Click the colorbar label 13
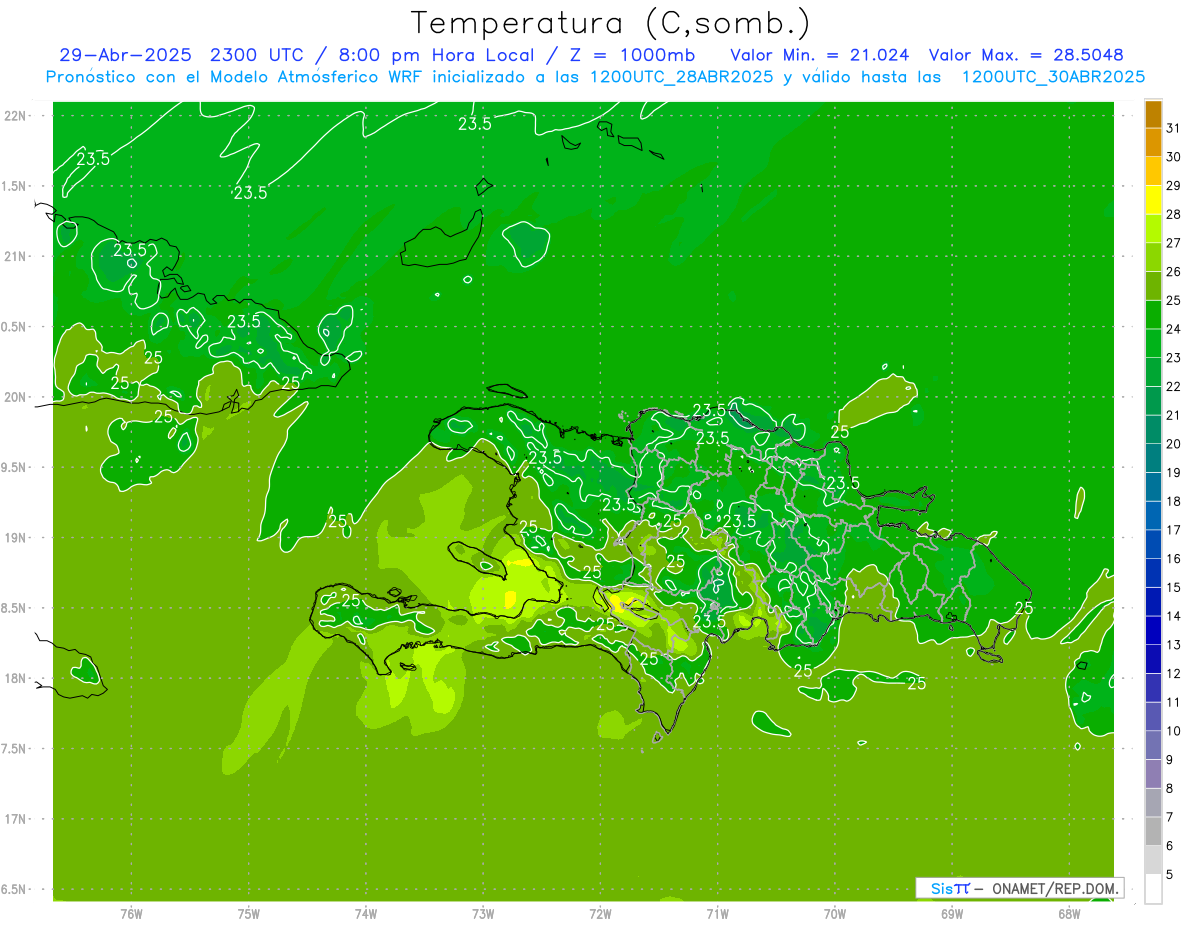 (x=1174, y=645)
